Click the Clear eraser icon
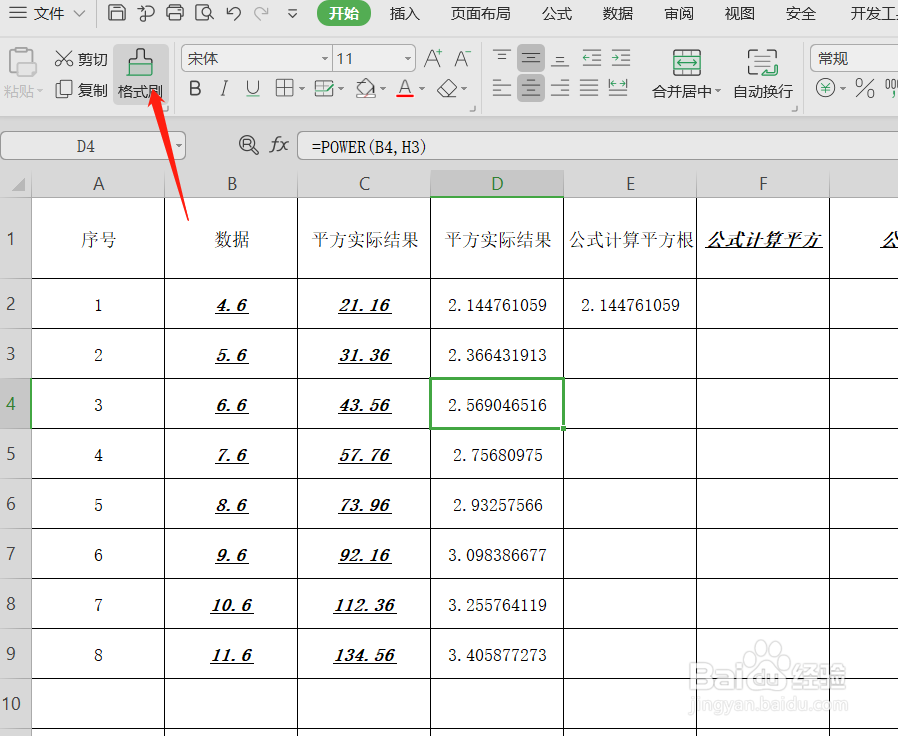 [447, 89]
